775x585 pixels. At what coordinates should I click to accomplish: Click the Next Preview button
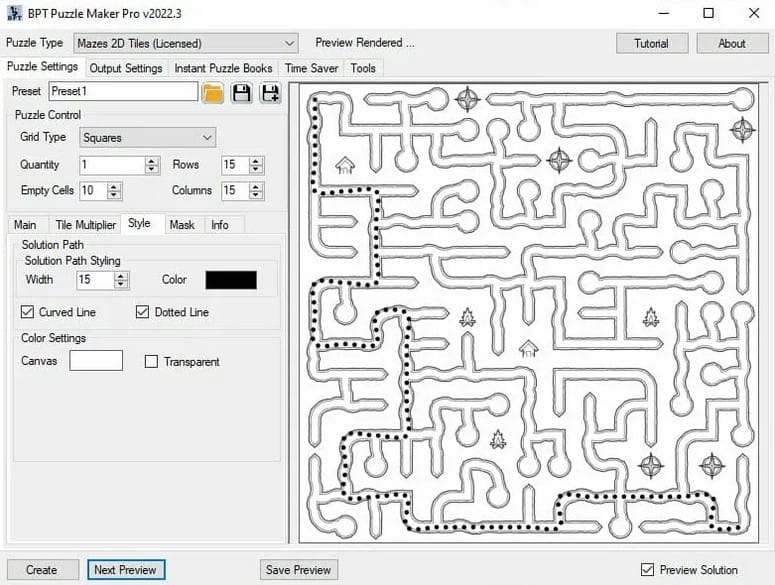pos(125,570)
